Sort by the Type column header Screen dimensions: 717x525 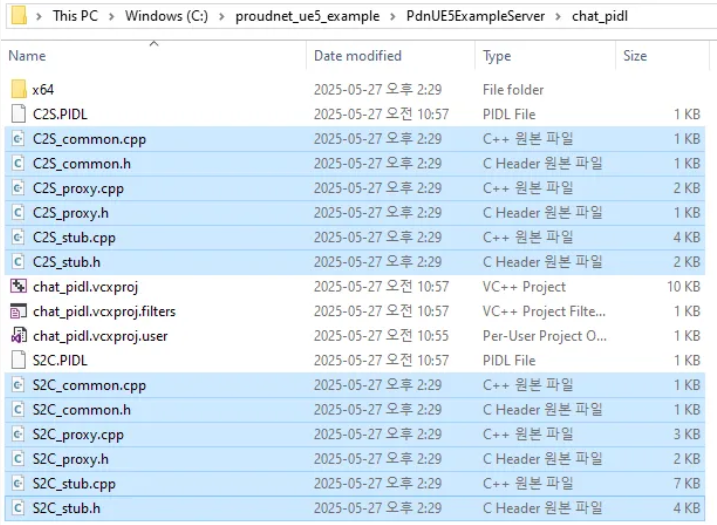[x=497, y=56]
